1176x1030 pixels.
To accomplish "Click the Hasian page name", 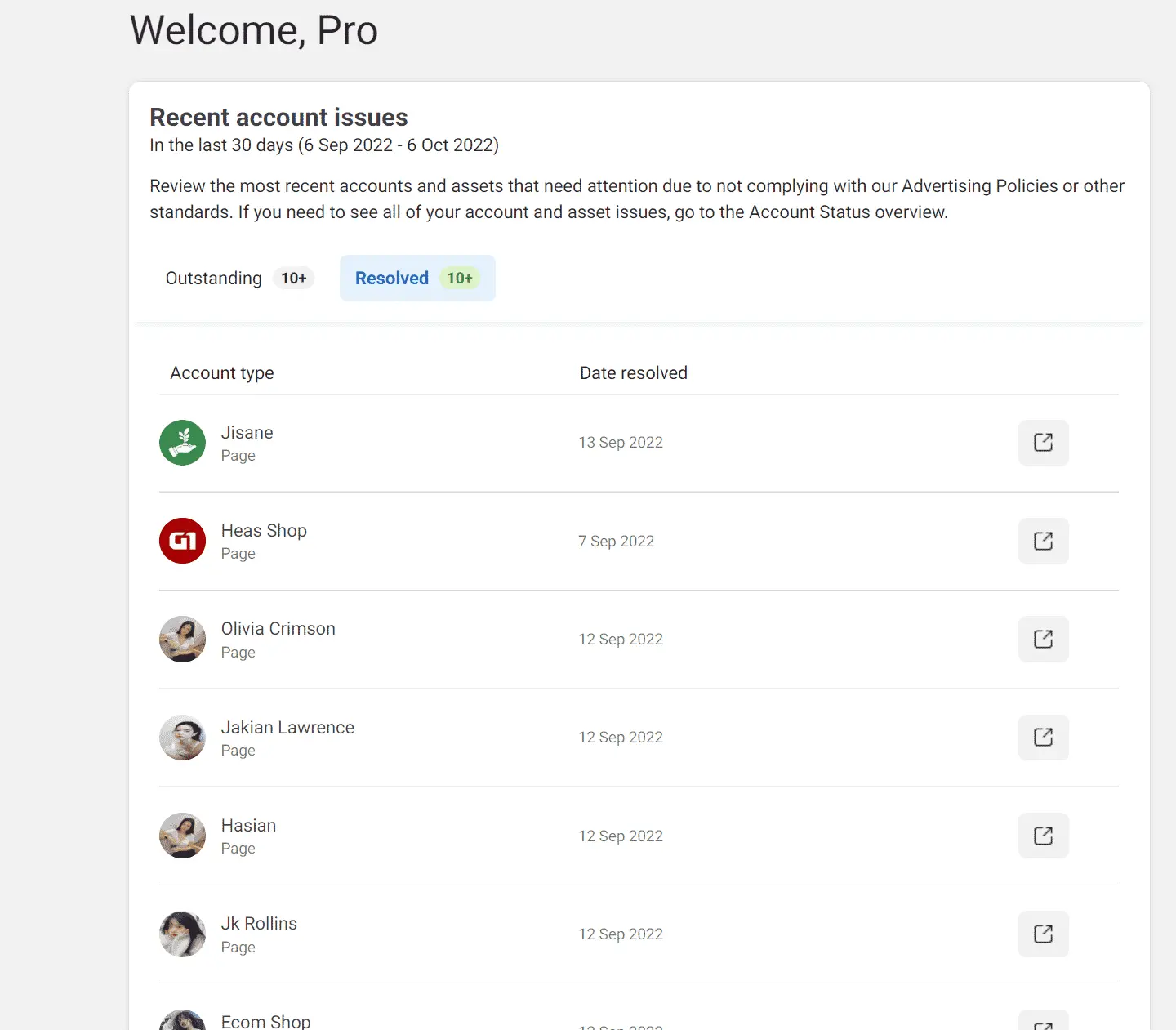I will coord(248,826).
